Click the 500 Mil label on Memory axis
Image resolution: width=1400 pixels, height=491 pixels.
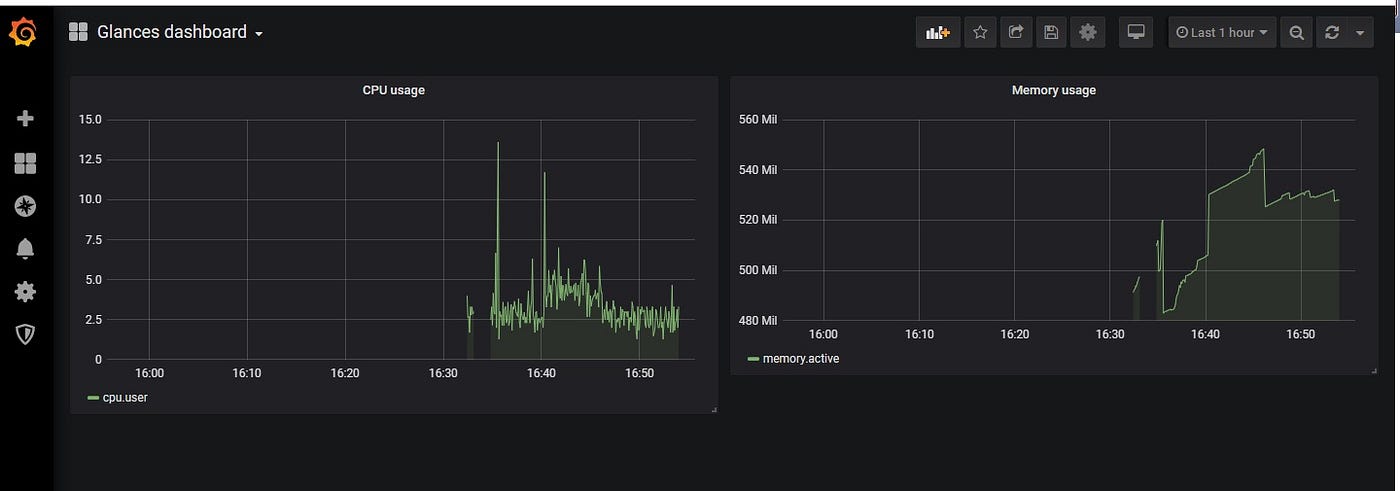756,270
